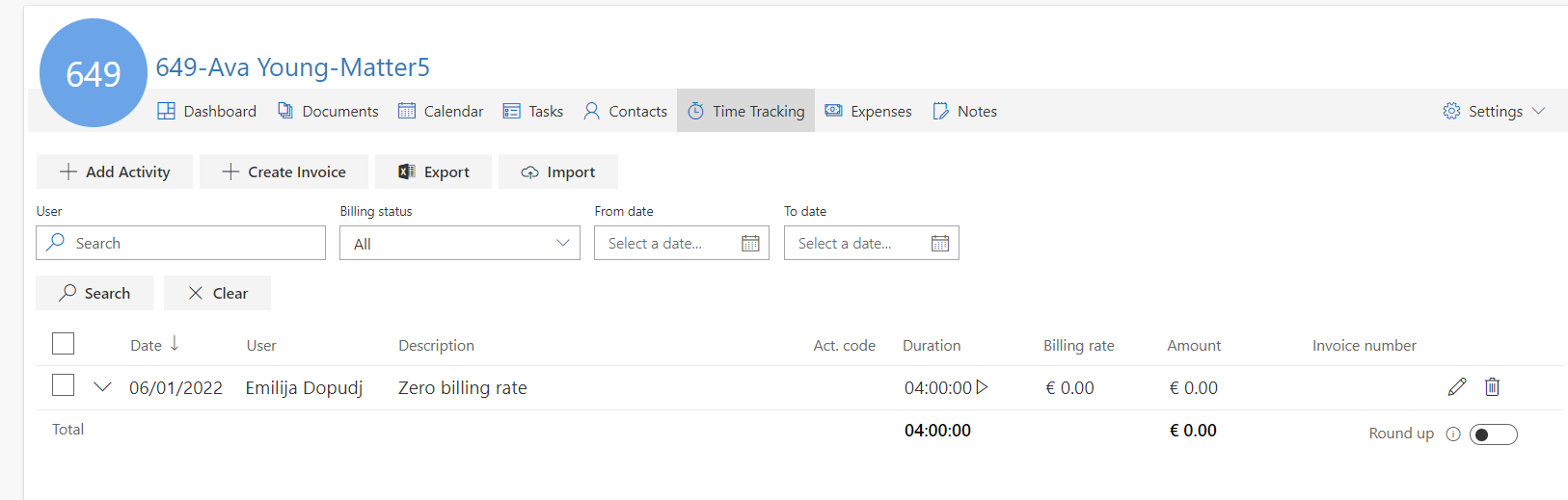The width and height of the screenshot is (1568, 500).
Task: Open the To date calendar picker icon
Action: pos(940,244)
